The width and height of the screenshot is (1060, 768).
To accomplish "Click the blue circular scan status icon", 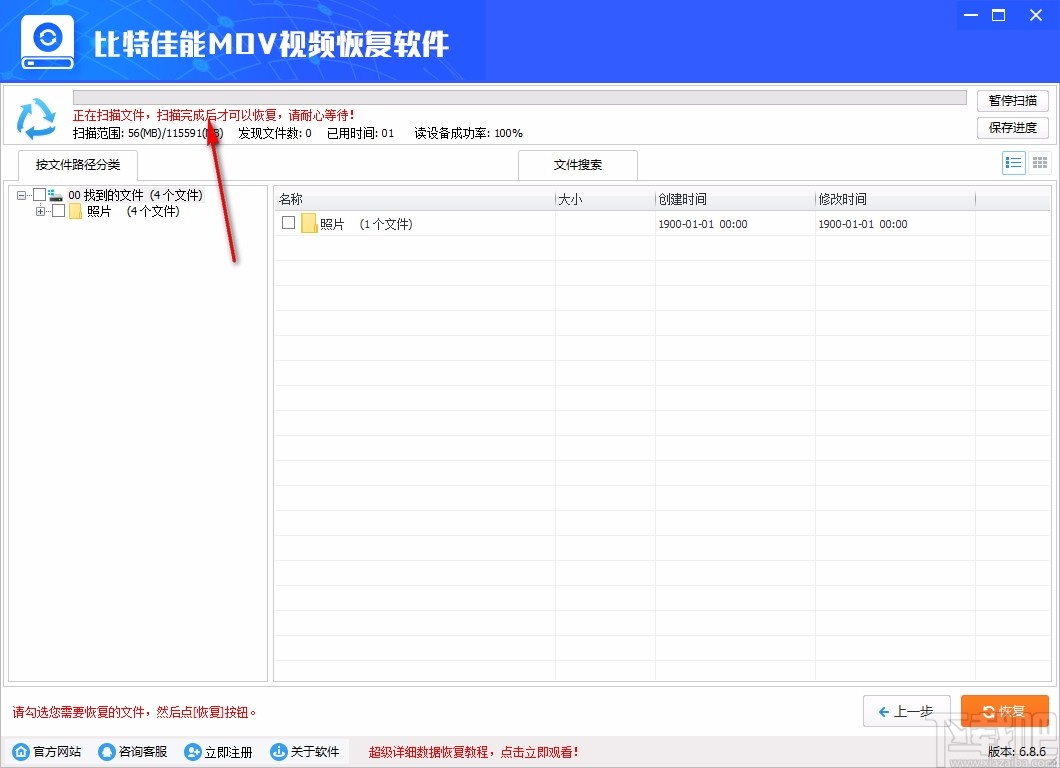I will pos(37,117).
